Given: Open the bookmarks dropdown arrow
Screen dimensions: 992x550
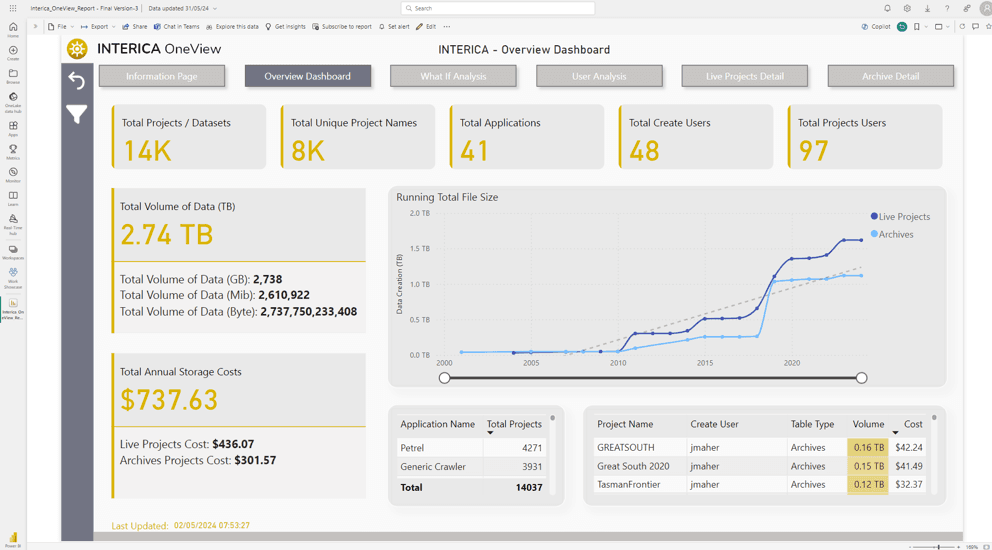Looking at the screenshot, I should 925,27.
